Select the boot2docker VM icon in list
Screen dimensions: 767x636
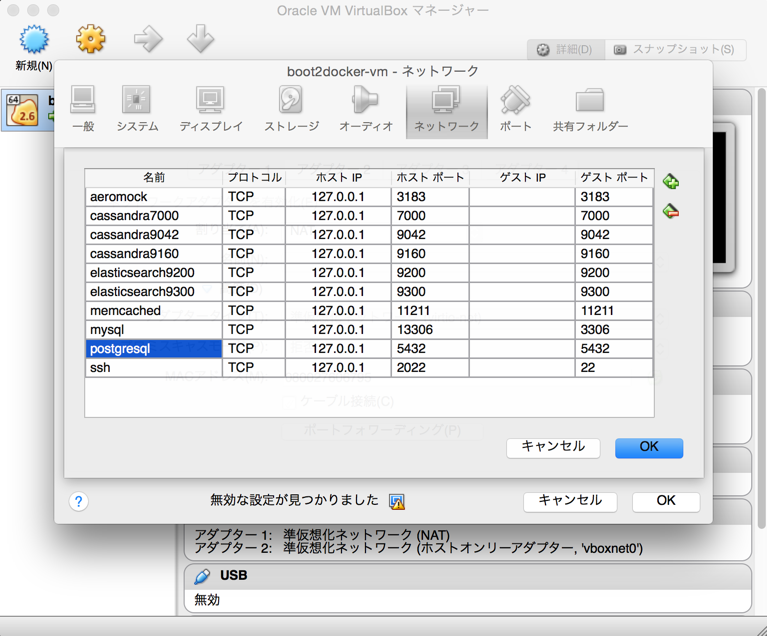tap(22, 110)
